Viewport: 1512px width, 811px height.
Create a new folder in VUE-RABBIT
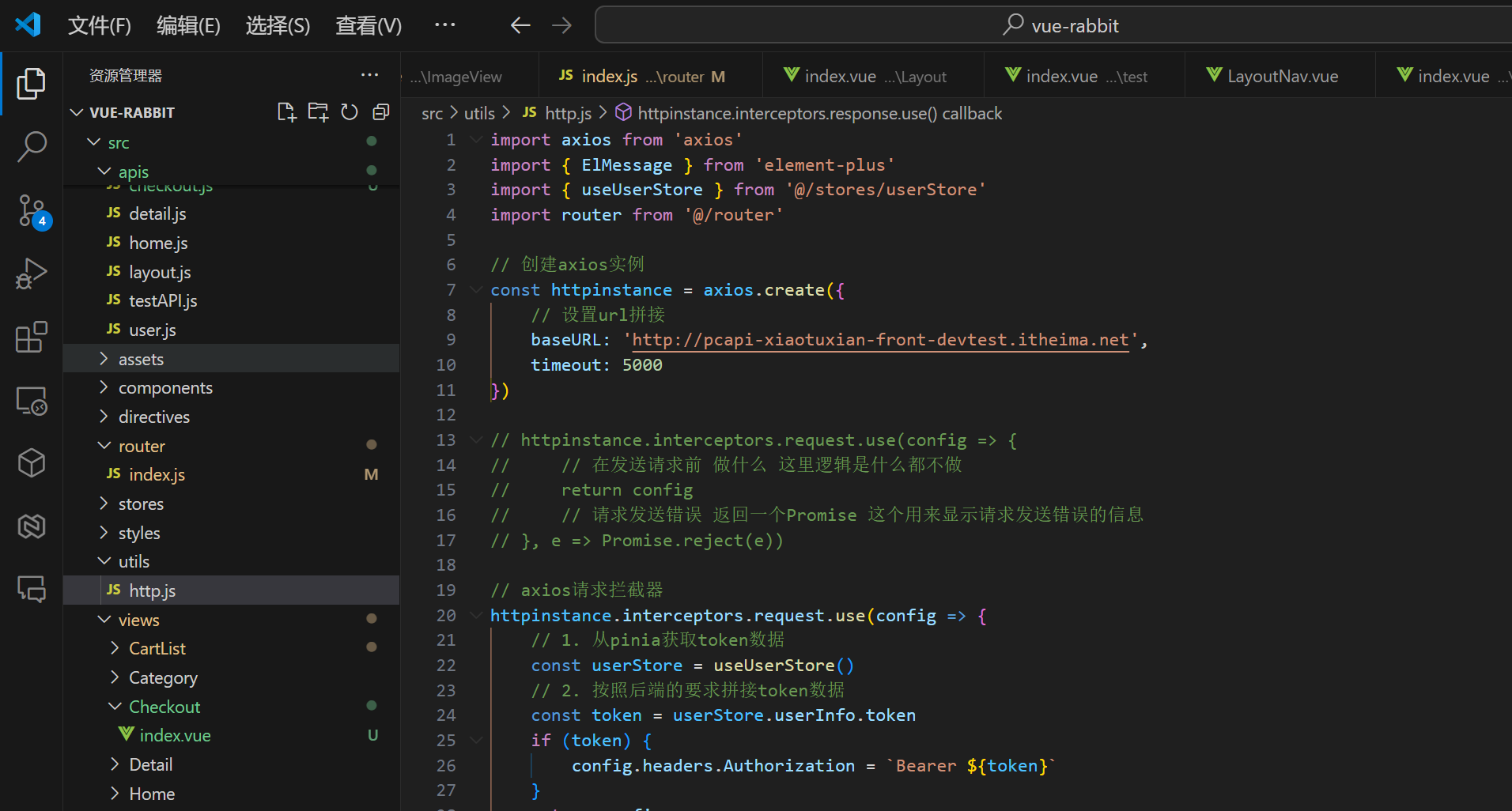(x=318, y=112)
